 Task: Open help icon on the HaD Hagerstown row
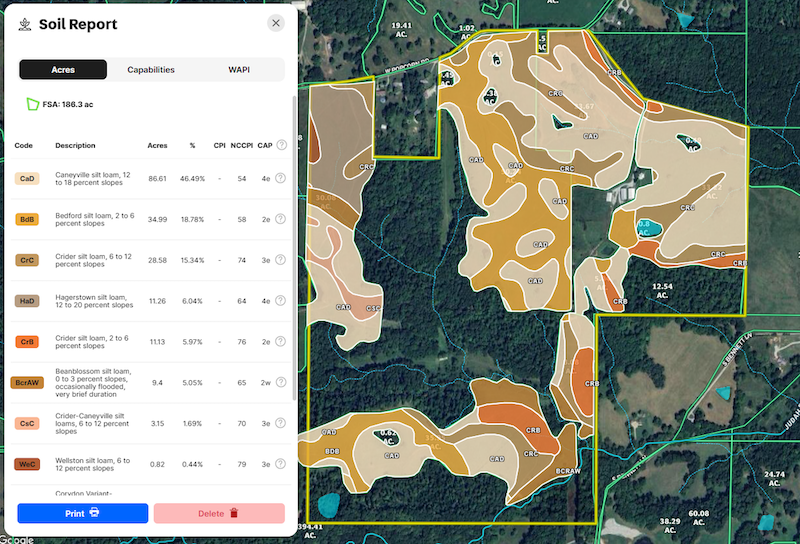click(x=281, y=301)
